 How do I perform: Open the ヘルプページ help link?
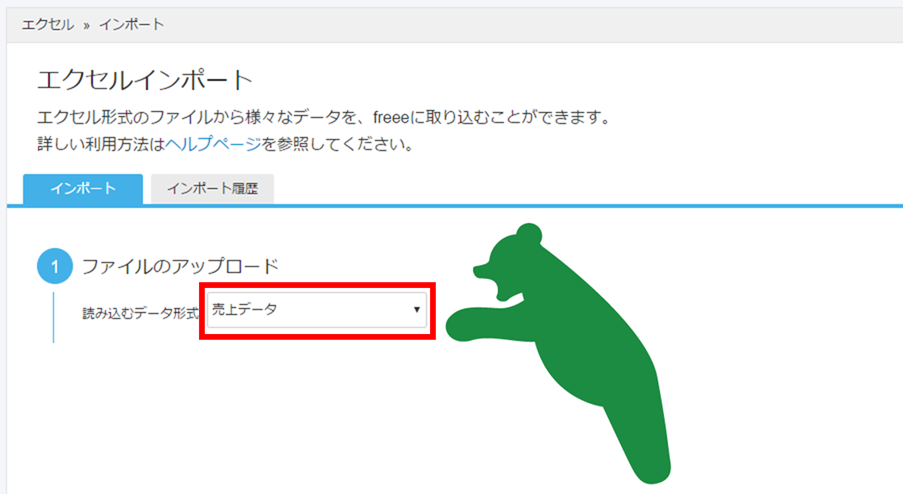[x=214, y=144]
